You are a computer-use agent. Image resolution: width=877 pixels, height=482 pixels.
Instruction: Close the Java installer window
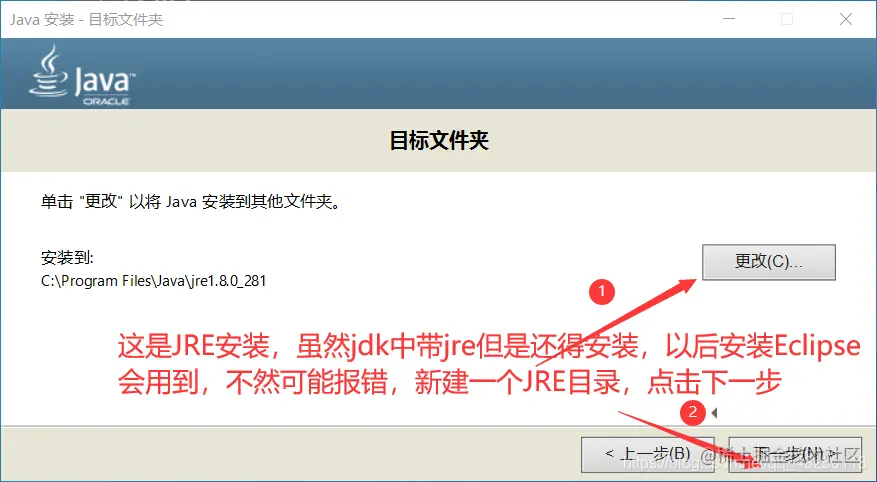pyautogui.click(x=846, y=19)
